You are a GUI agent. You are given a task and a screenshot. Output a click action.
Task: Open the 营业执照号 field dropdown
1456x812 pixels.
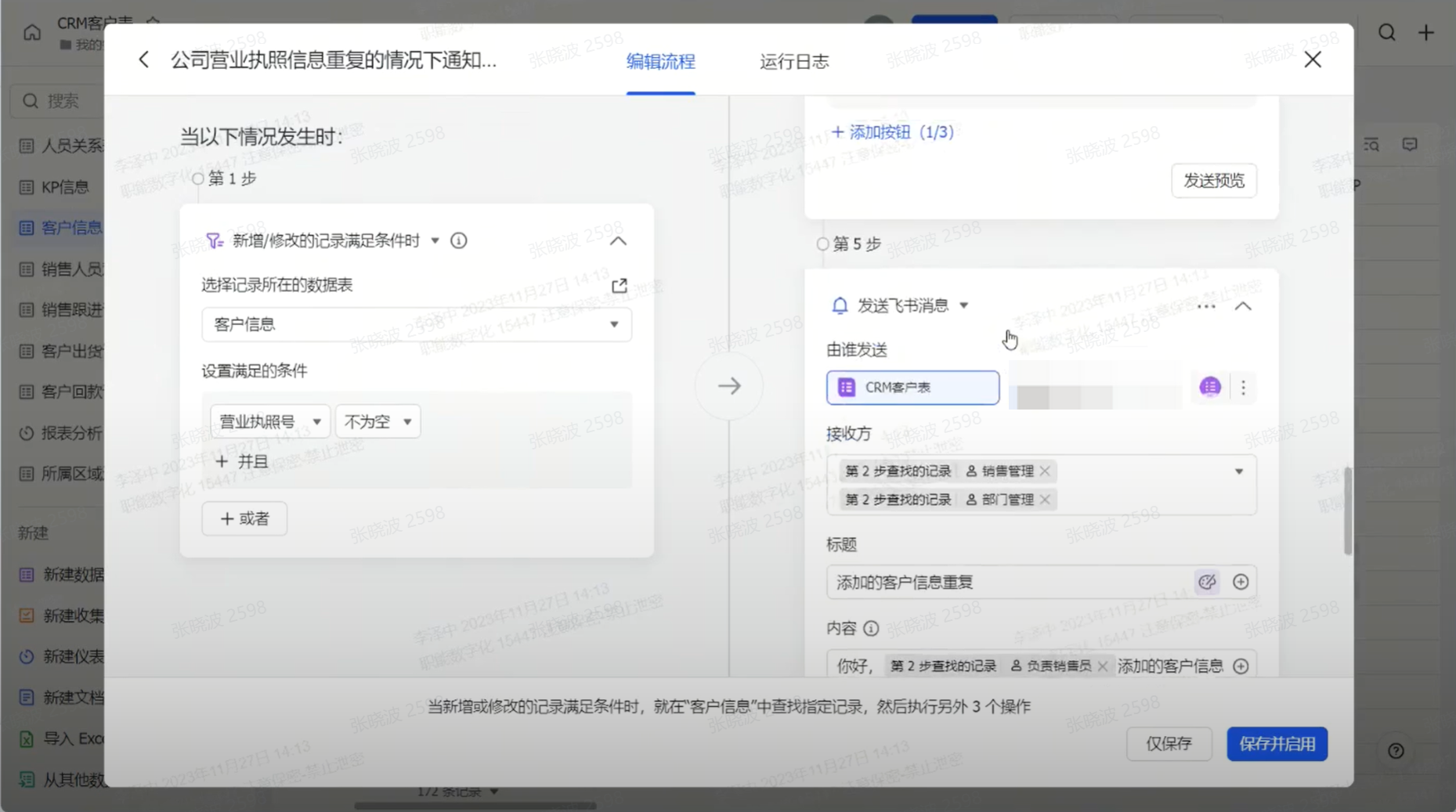coord(269,422)
